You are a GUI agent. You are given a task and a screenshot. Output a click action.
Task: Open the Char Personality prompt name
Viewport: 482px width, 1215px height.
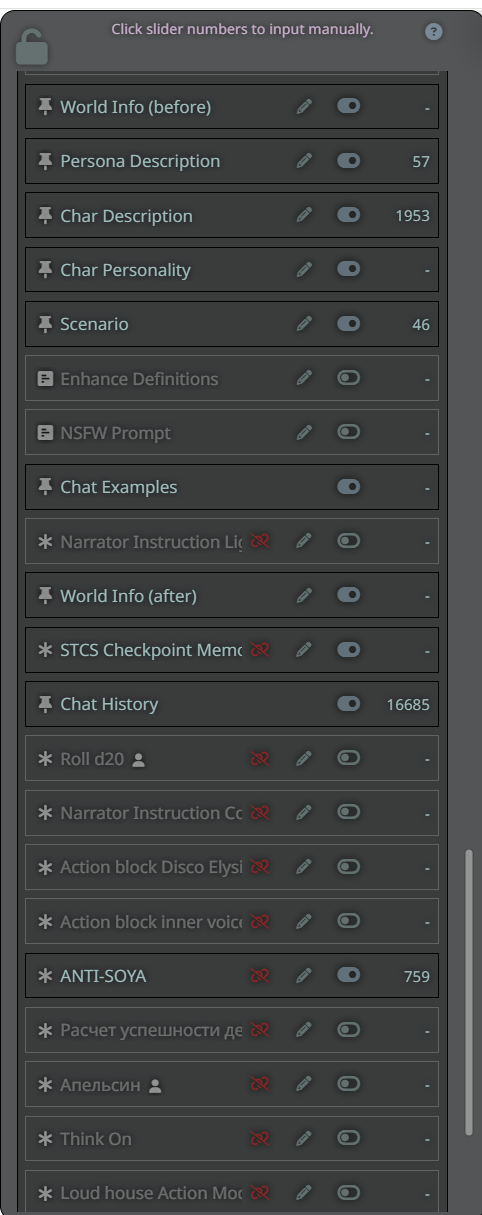pos(125,270)
